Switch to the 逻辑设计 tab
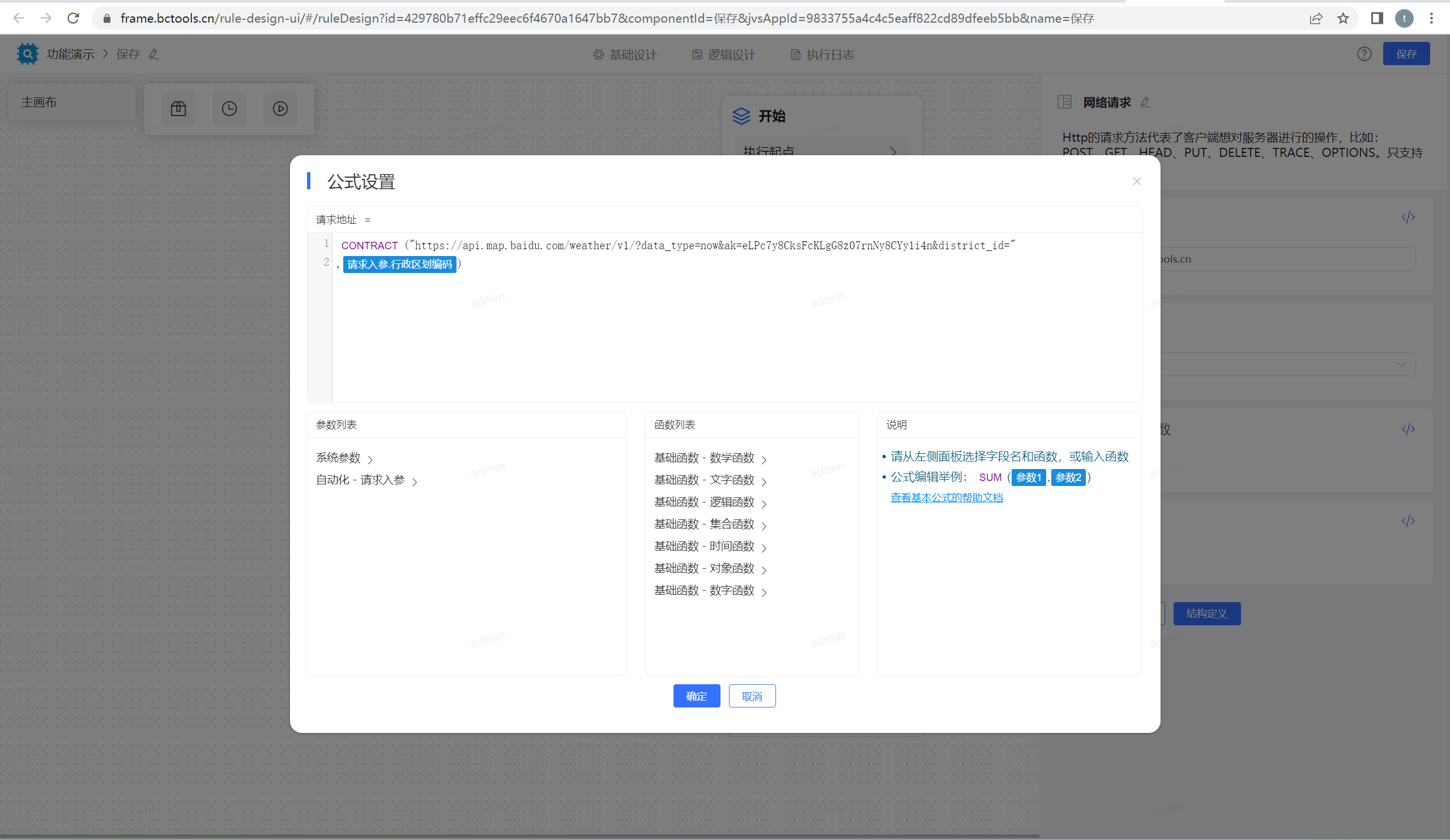The image size is (1450, 840). 723,54
